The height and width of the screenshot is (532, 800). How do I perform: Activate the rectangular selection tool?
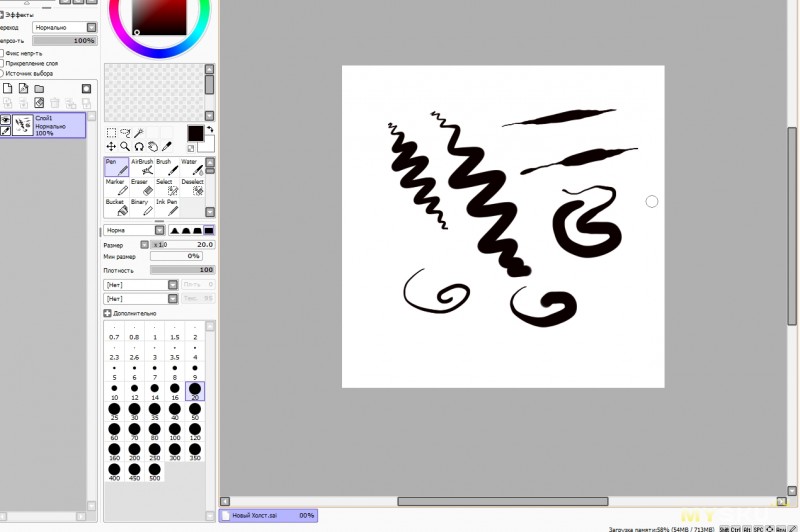(x=111, y=133)
